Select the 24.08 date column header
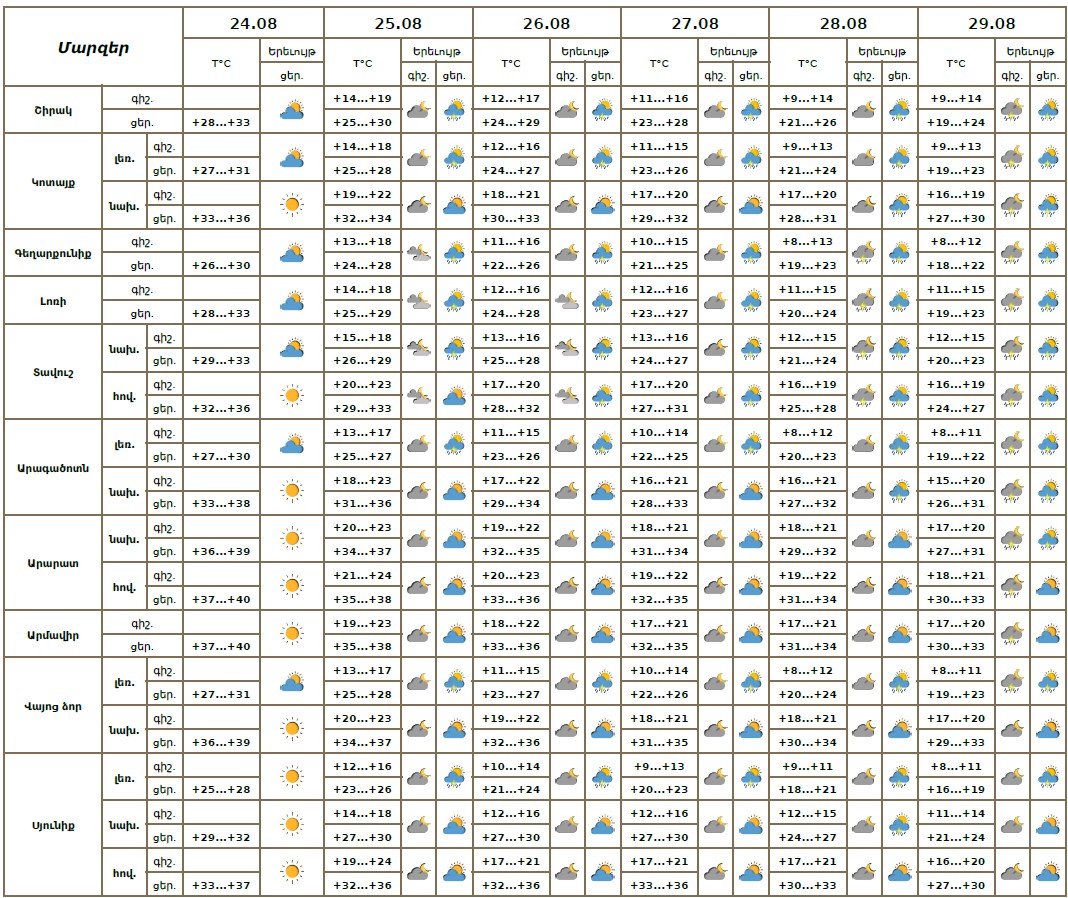Viewport: 1068px width, 898px height. point(253,23)
